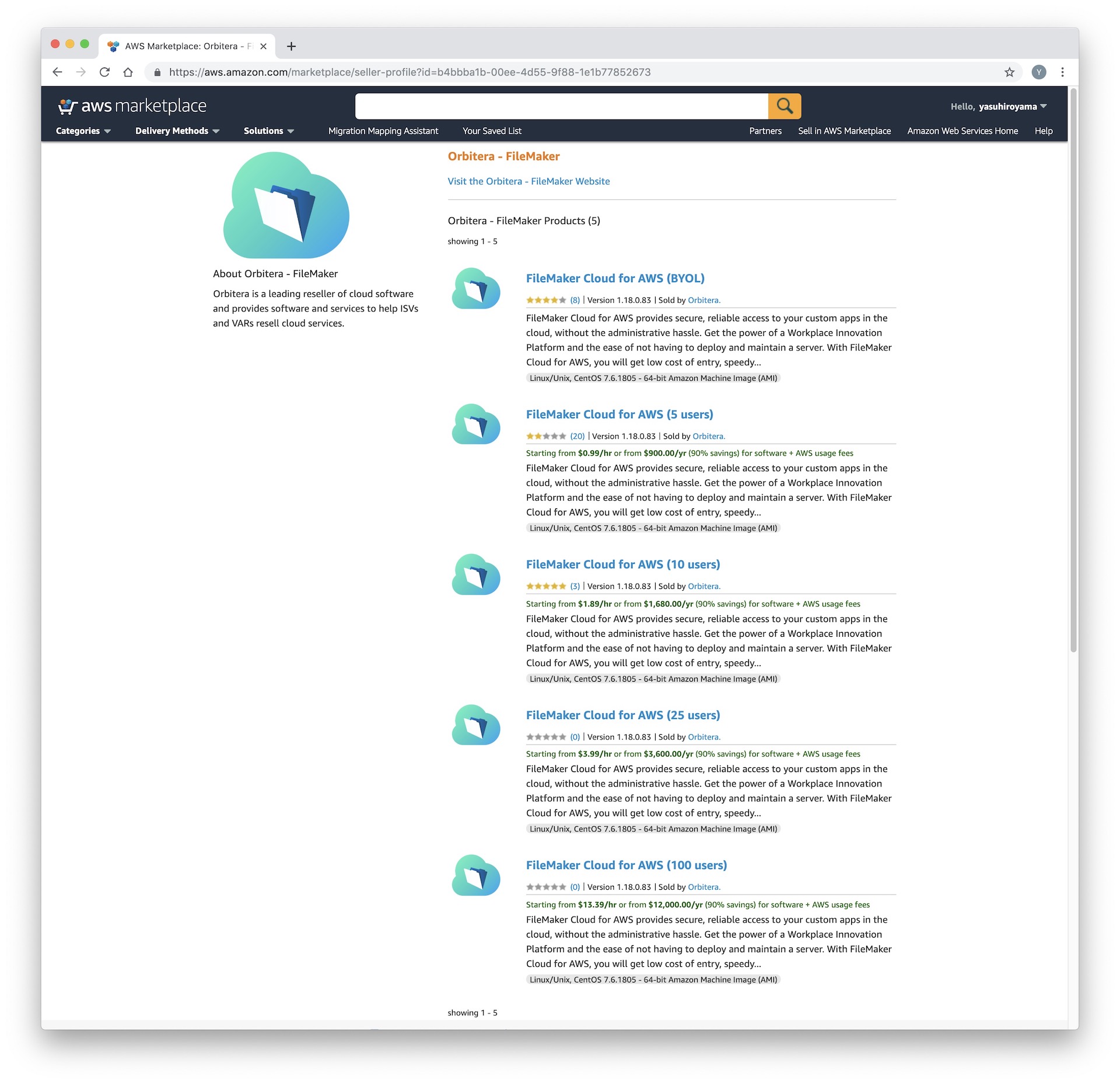Click the FileMaker Cloud for AWS (BYOL) link

click(615, 276)
